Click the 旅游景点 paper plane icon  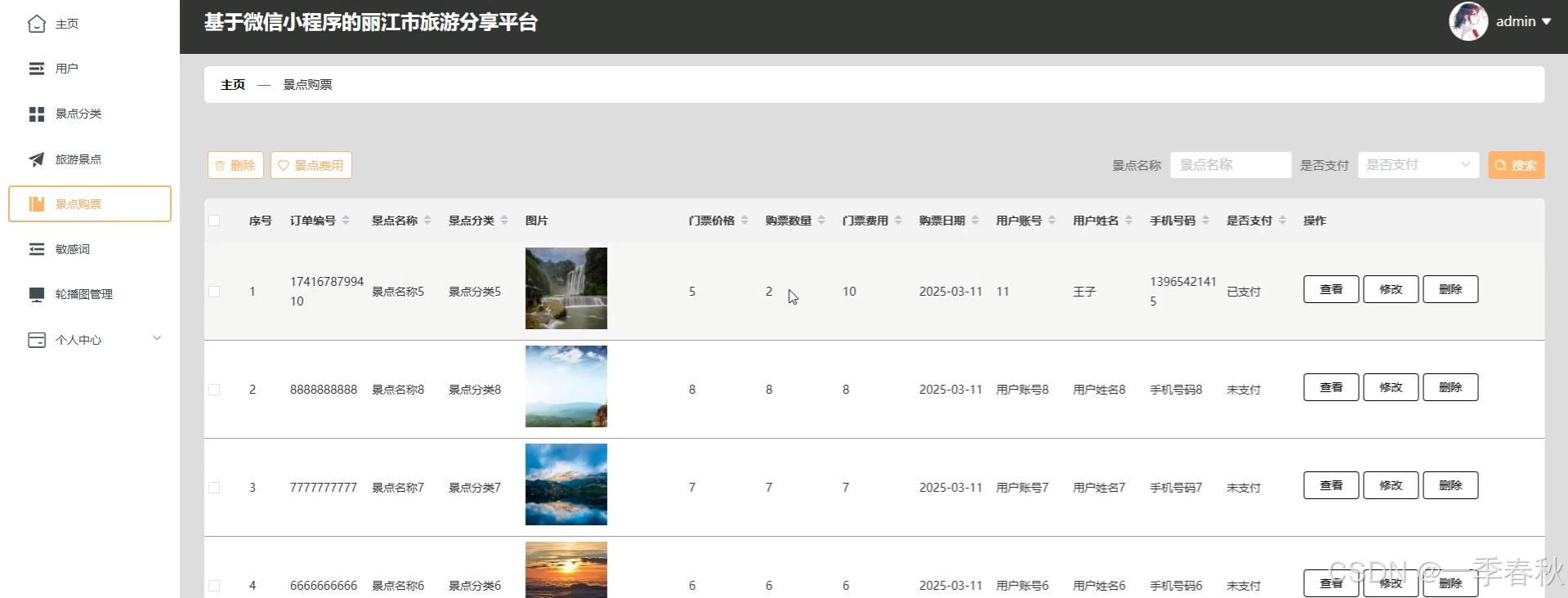(x=37, y=159)
